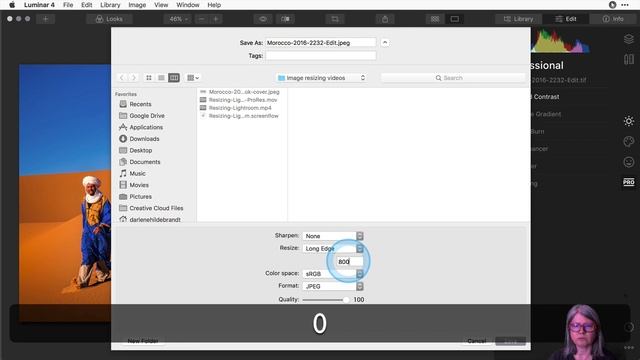The height and width of the screenshot is (360, 640).
Task: Select the Portrait face icon
Action: point(629,162)
